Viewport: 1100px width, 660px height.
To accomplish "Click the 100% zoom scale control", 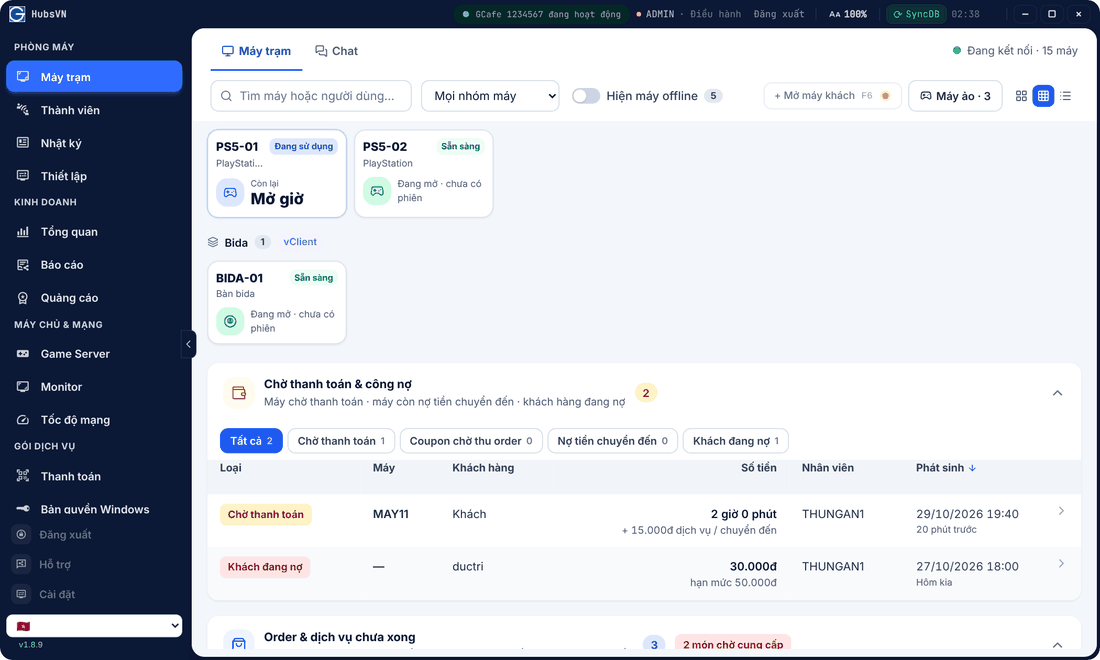I will 848,14.
